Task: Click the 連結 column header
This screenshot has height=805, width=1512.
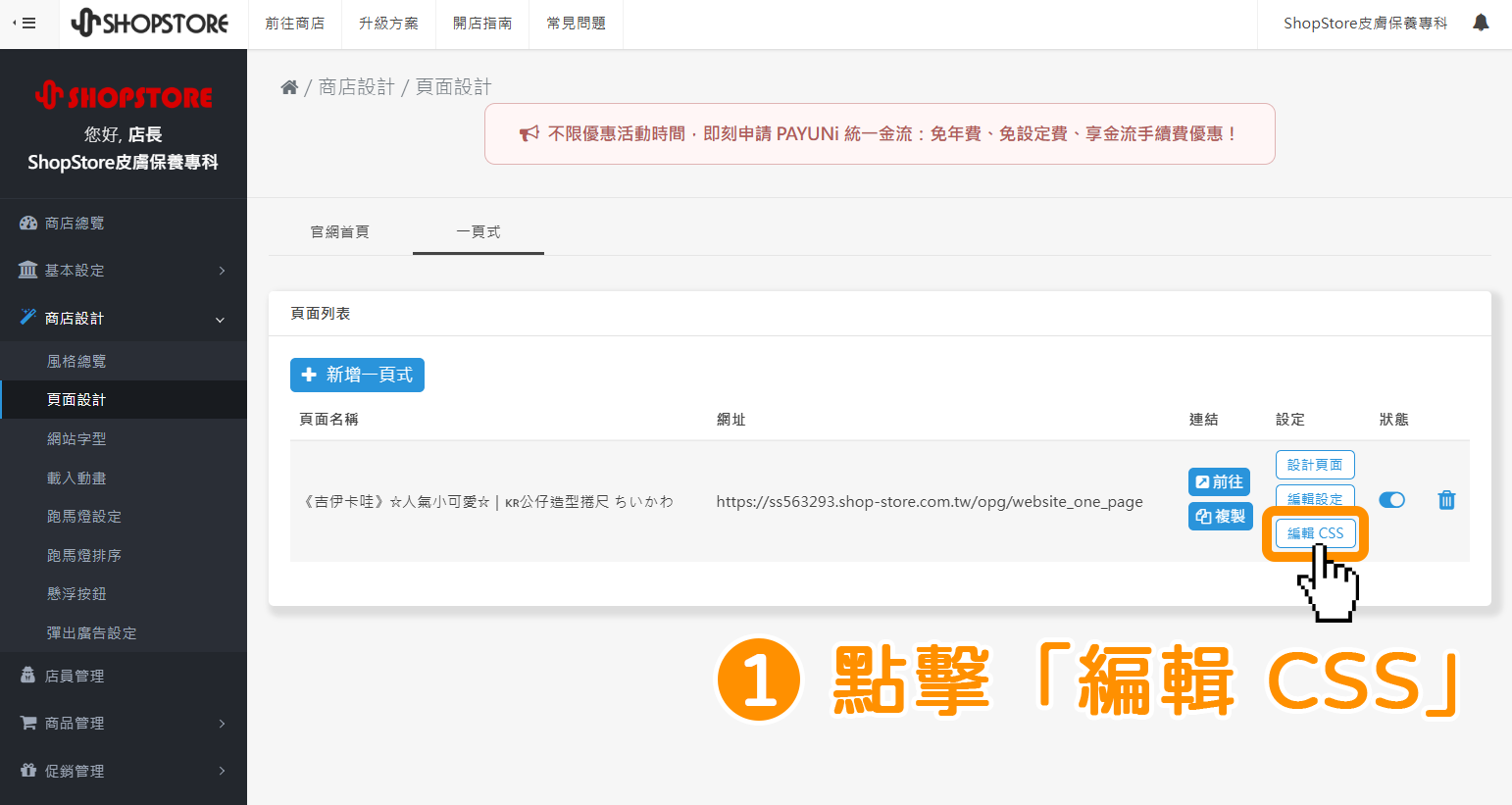Action: [1204, 419]
